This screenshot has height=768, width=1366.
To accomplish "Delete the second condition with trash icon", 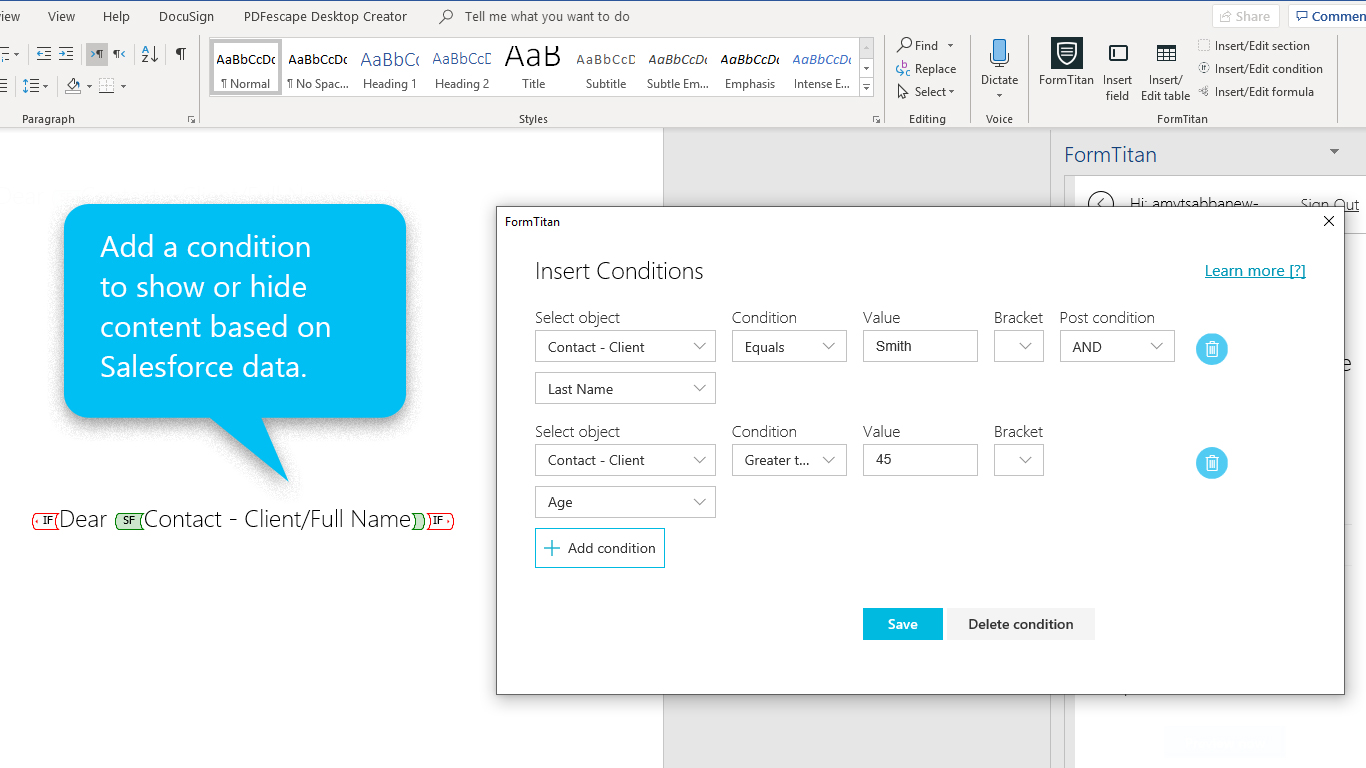I will click(1212, 463).
